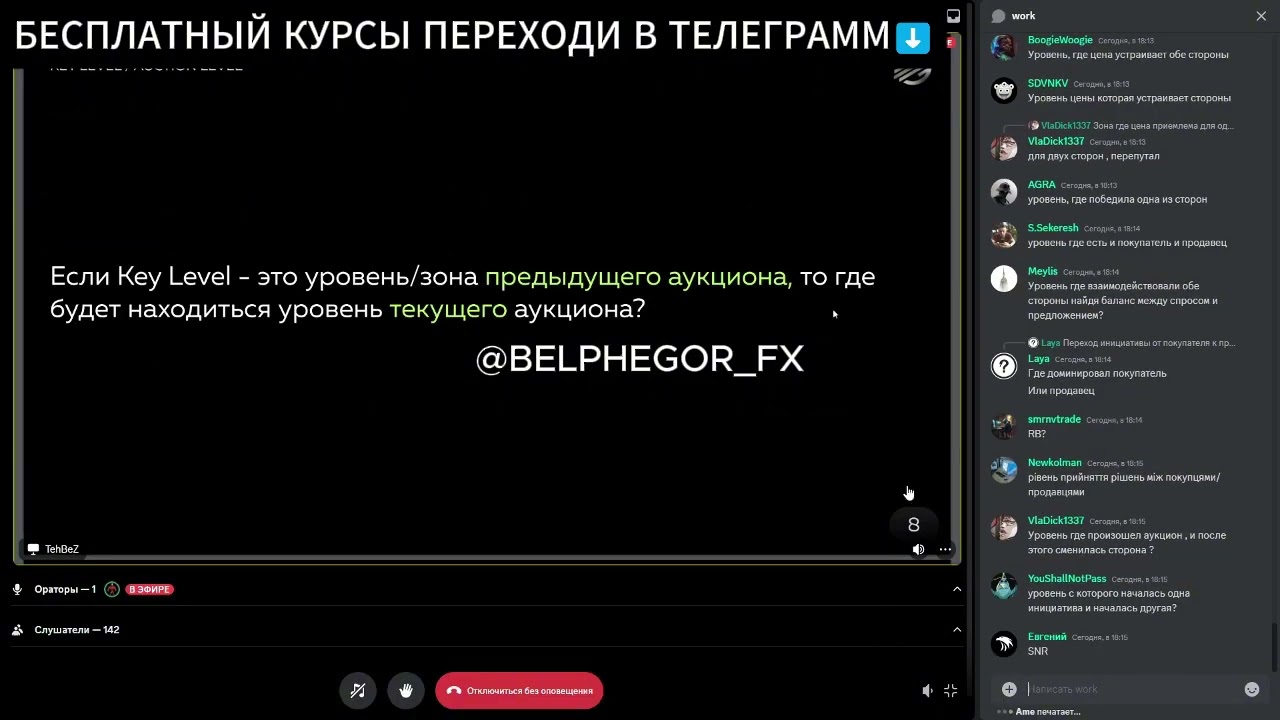Viewport: 1280px width, 720px height.
Task: Click the 'Ораторы — 1' header label
Action: pyautogui.click(x=65, y=589)
